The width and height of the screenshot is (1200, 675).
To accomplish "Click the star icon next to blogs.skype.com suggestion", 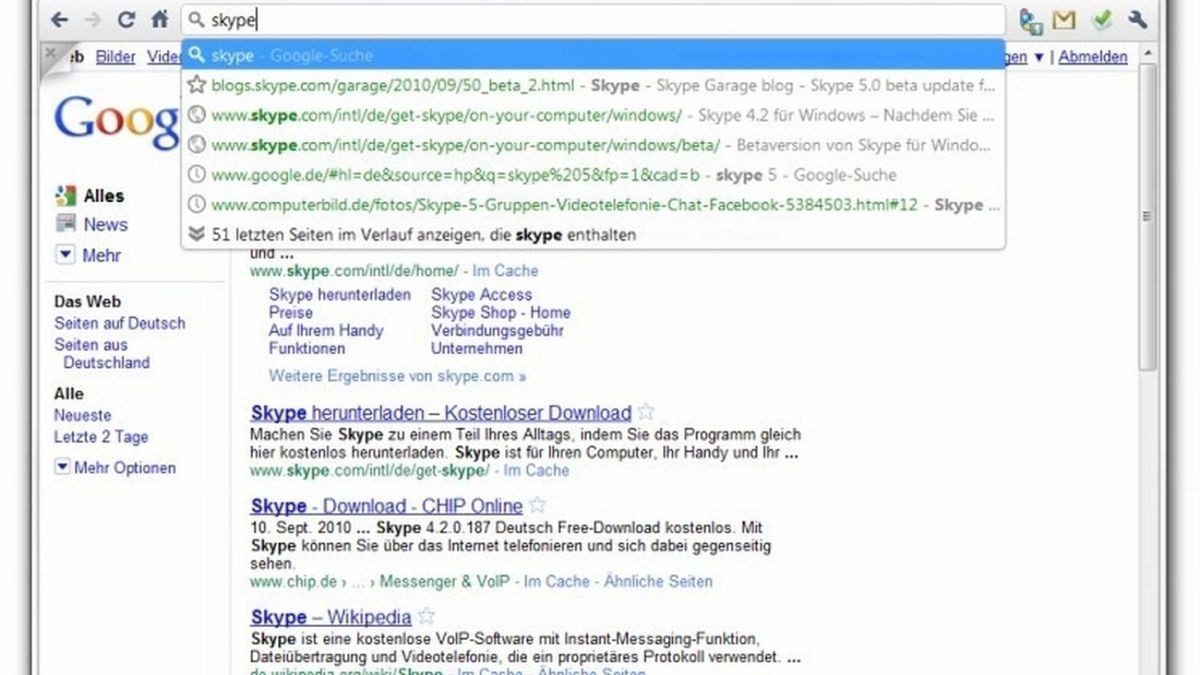I will 198,86.
